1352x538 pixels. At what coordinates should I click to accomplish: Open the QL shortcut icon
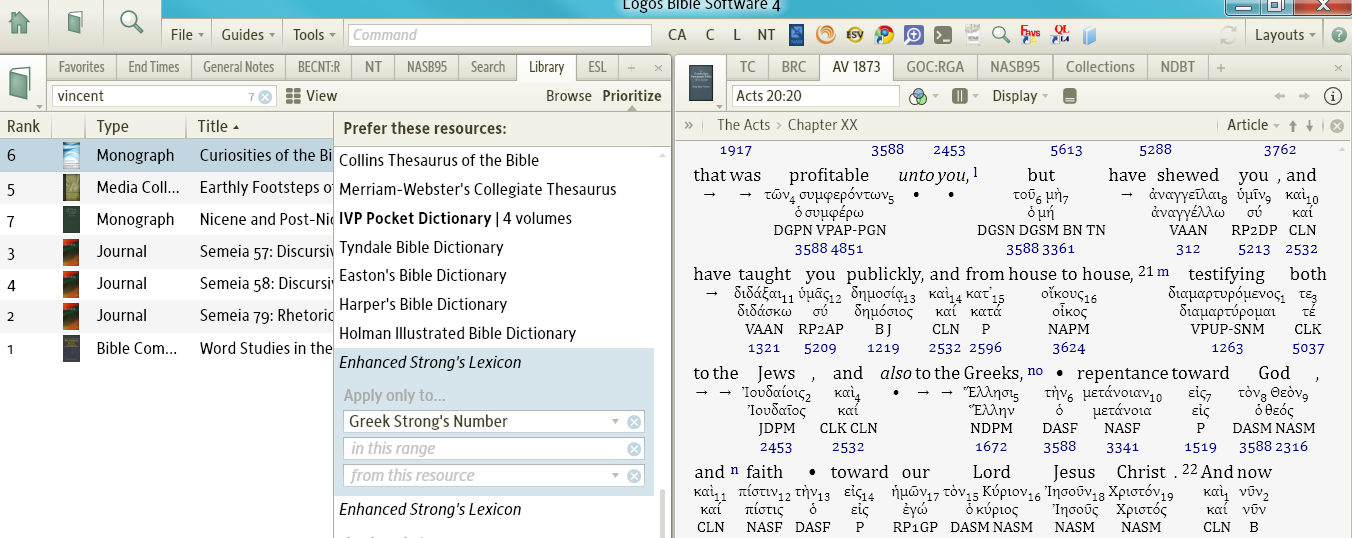[1060, 35]
